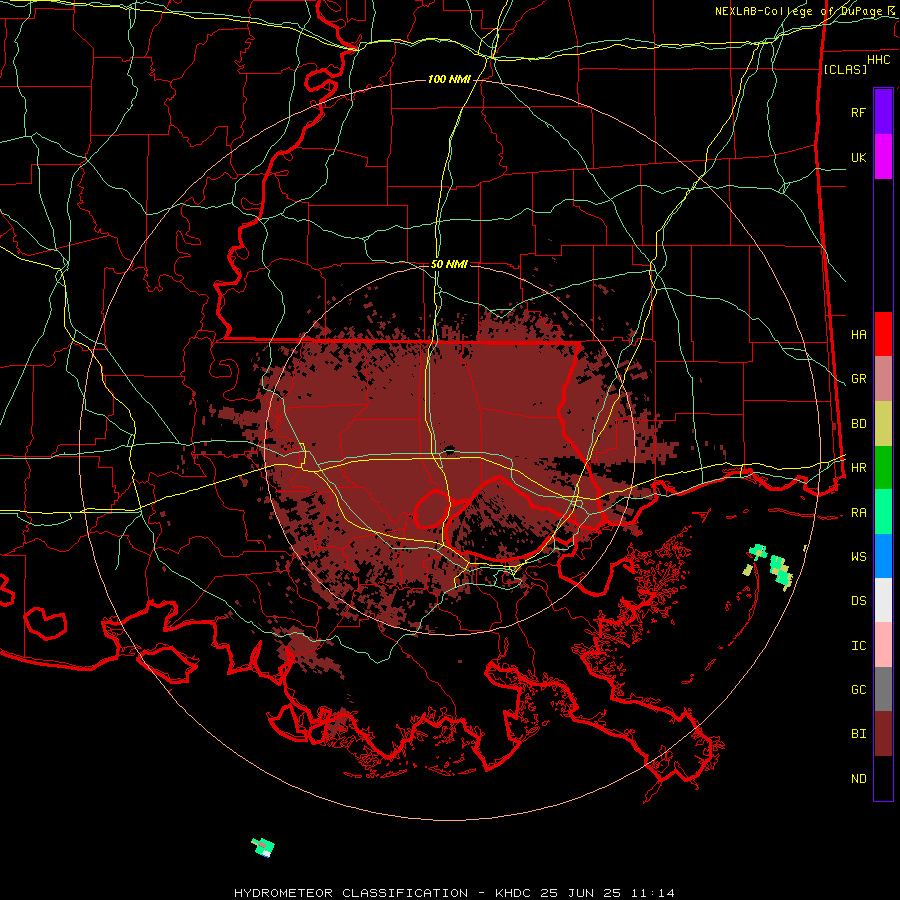This screenshot has height=900, width=900.
Task: Click the HR green legend swatch
Action: point(883,468)
